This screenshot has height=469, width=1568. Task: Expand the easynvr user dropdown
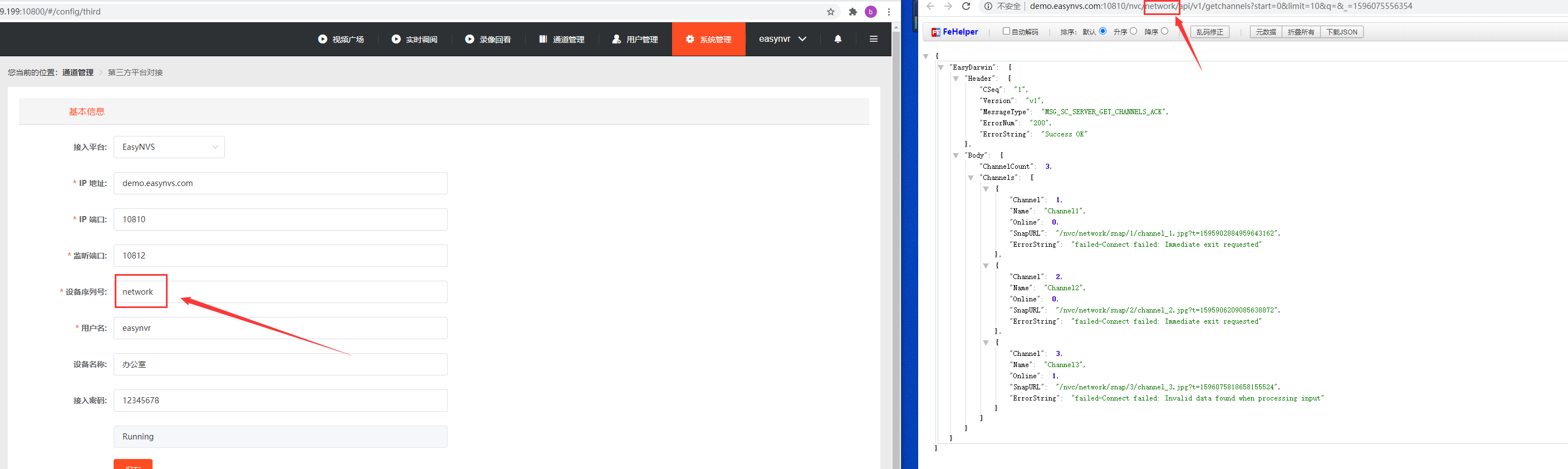pos(783,39)
